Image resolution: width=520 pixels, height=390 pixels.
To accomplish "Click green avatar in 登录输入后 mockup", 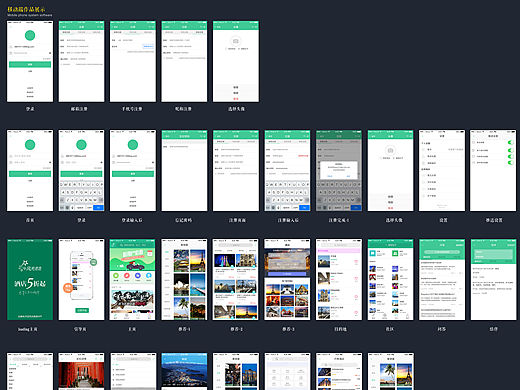I will point(133,145).
